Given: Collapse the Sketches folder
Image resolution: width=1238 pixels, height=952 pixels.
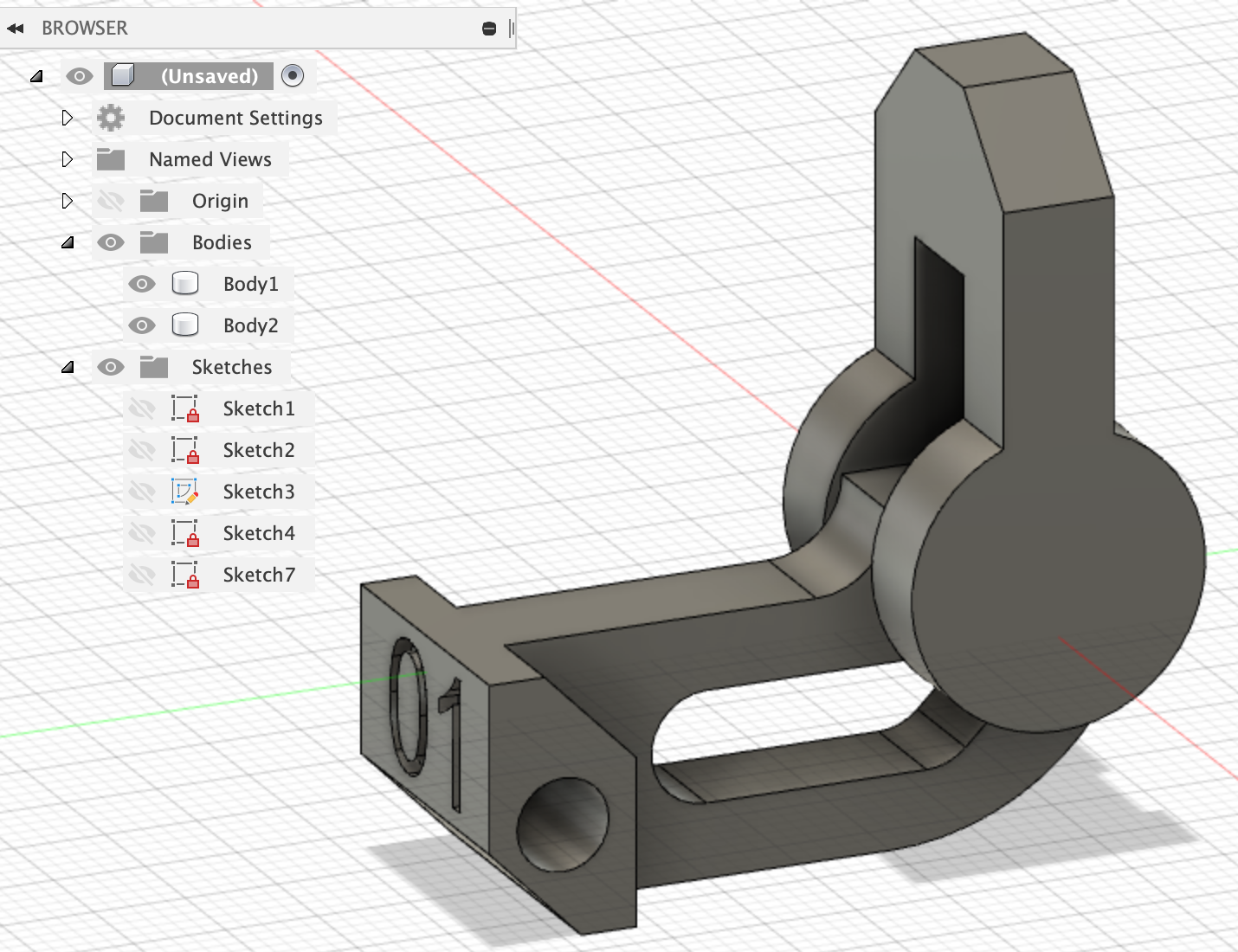Looking at the screenshot, I should (x=68, y=367).
